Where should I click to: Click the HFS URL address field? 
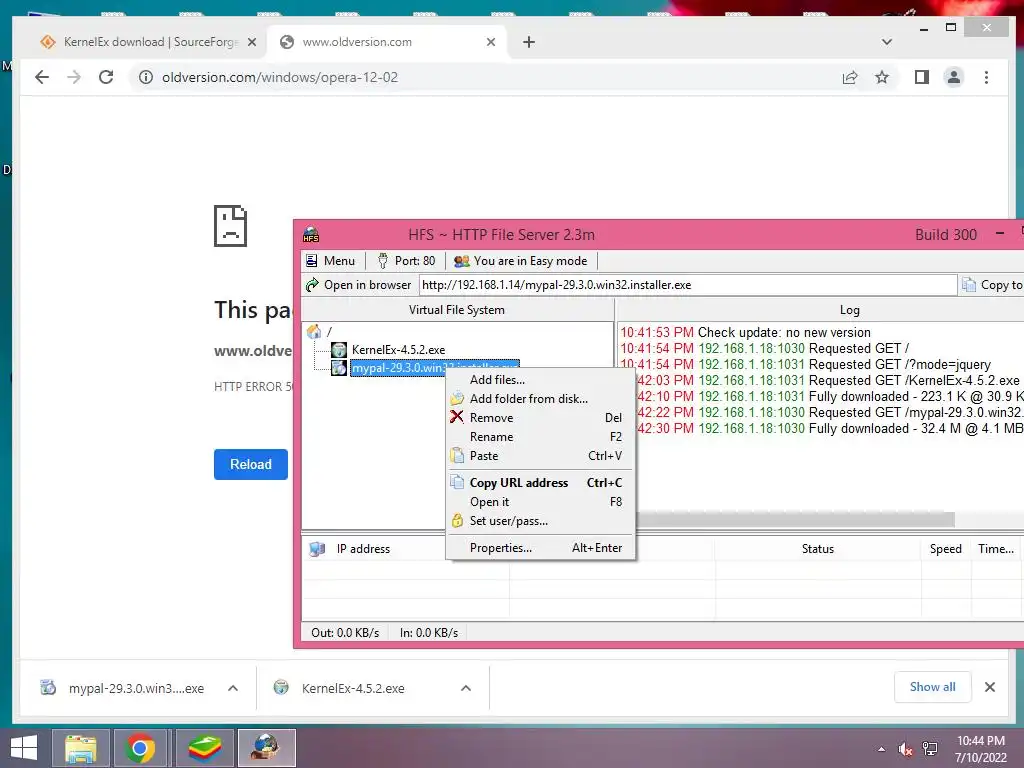point(688,285)
